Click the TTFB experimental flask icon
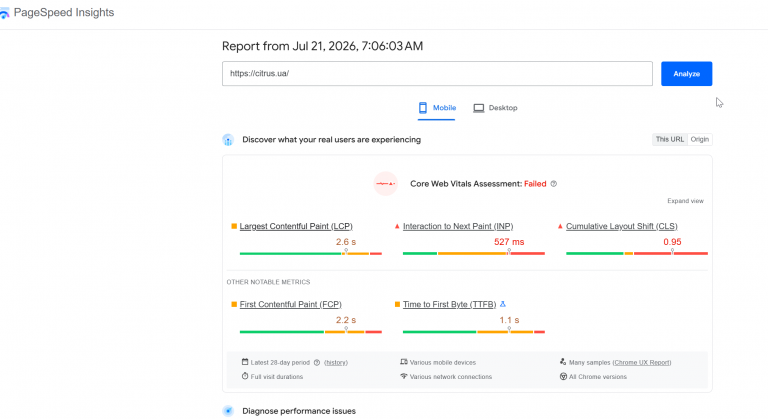768x419 pixels. (x=503, y=304)
